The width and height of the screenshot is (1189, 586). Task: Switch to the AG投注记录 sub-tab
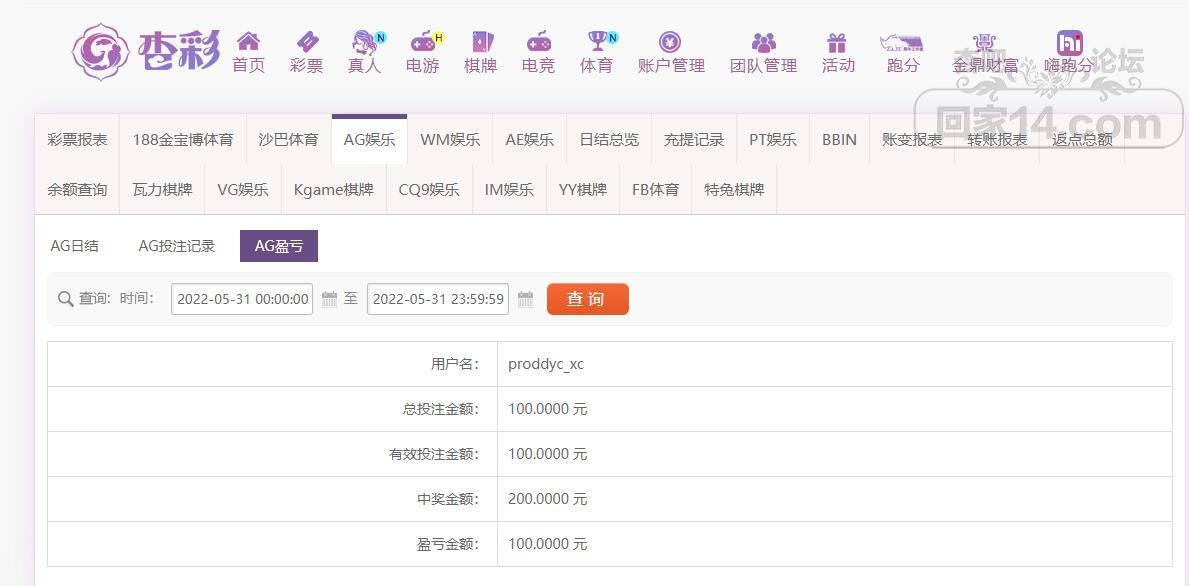[x=176, y=246]
